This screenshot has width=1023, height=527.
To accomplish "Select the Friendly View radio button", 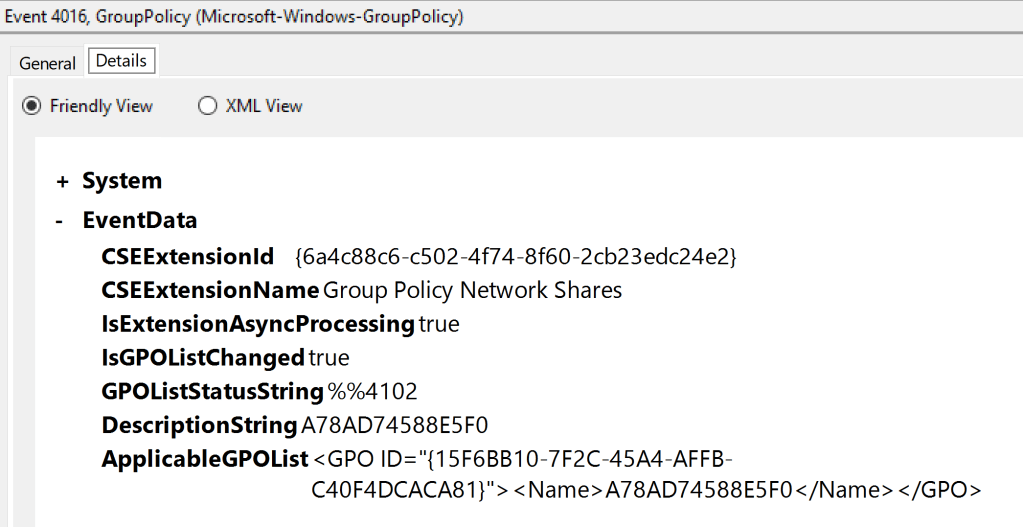I will pos(32,106).
